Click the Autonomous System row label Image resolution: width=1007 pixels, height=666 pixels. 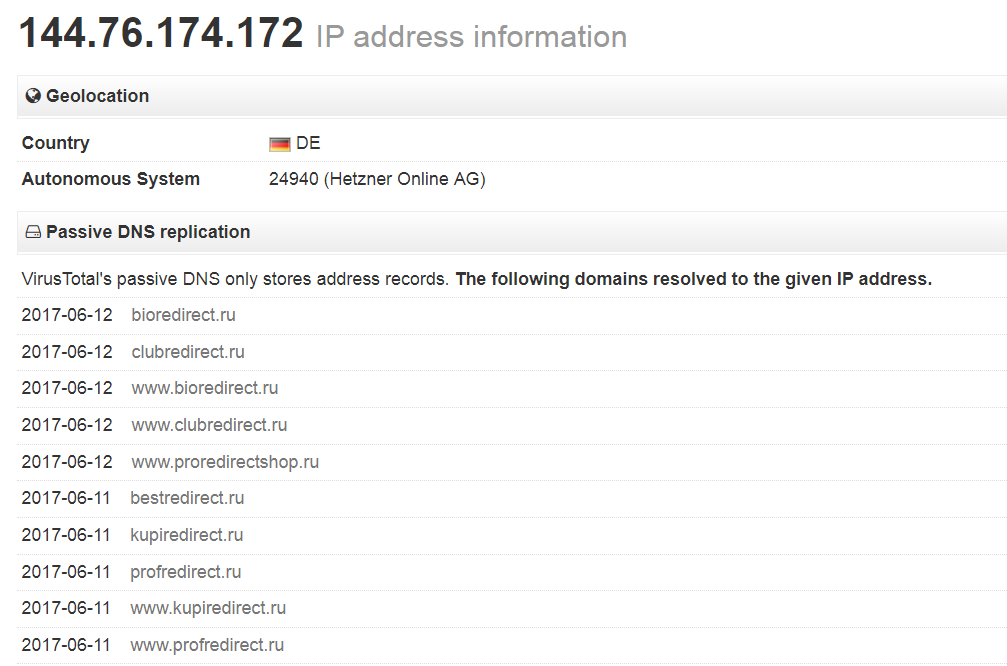coord(111,180)
